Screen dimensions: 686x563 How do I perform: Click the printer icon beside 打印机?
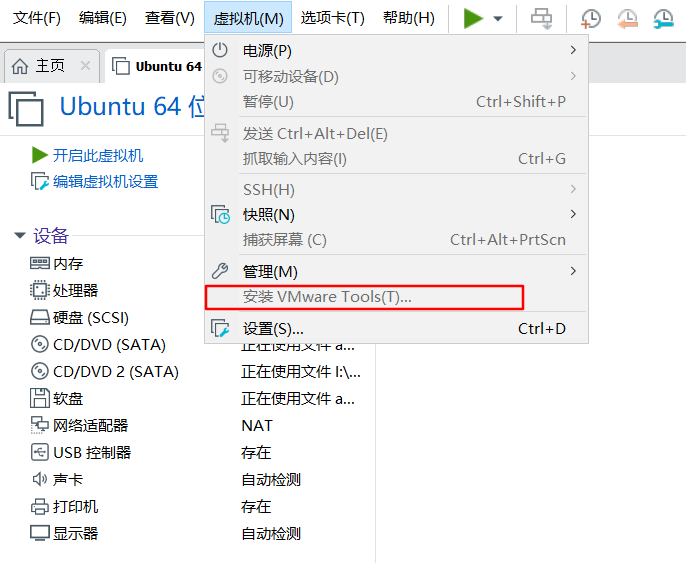tap(40, 507)
